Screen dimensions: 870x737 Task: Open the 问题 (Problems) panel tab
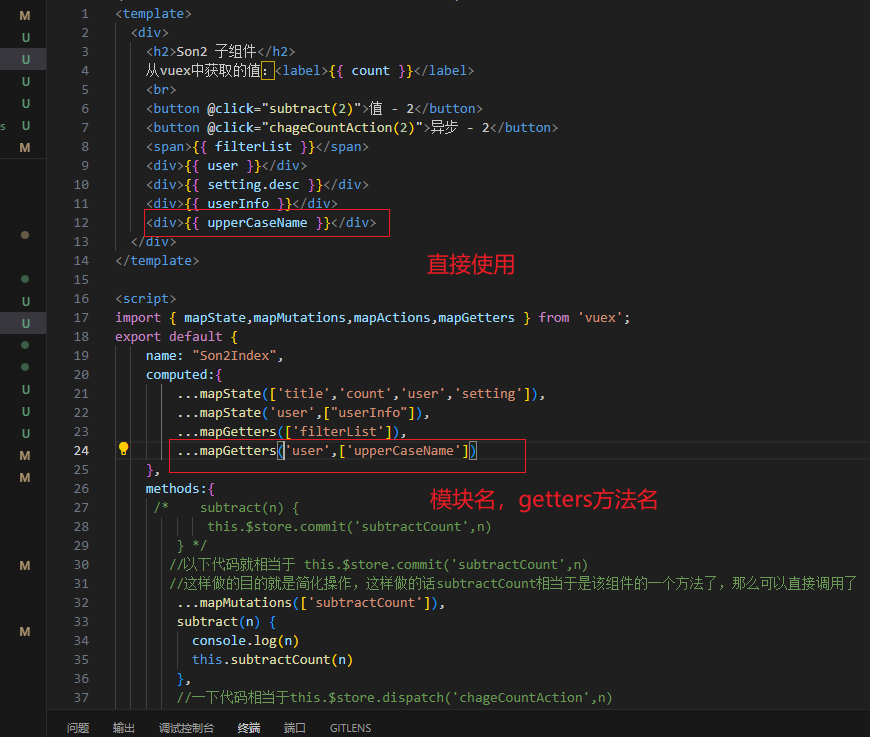[78, 727]
